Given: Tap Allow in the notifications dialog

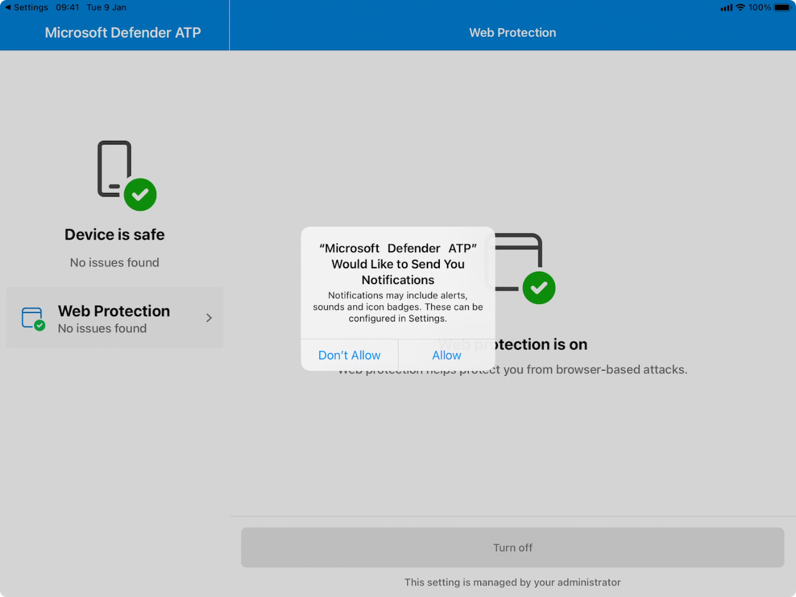Looking at the screenshot, I should tap(446, 355).
